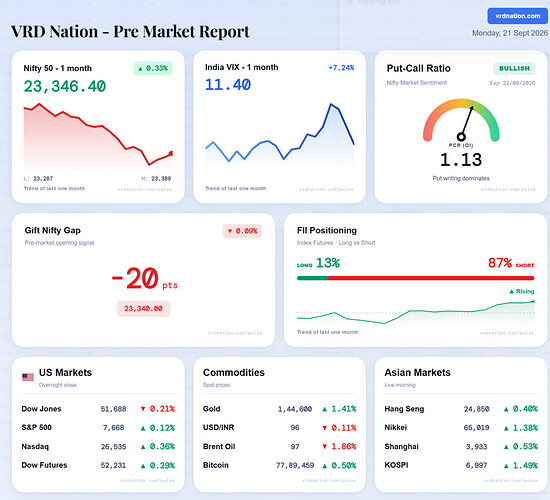
Task: Click the India VIX +7.24% change
Action: [x=341, y=68]
